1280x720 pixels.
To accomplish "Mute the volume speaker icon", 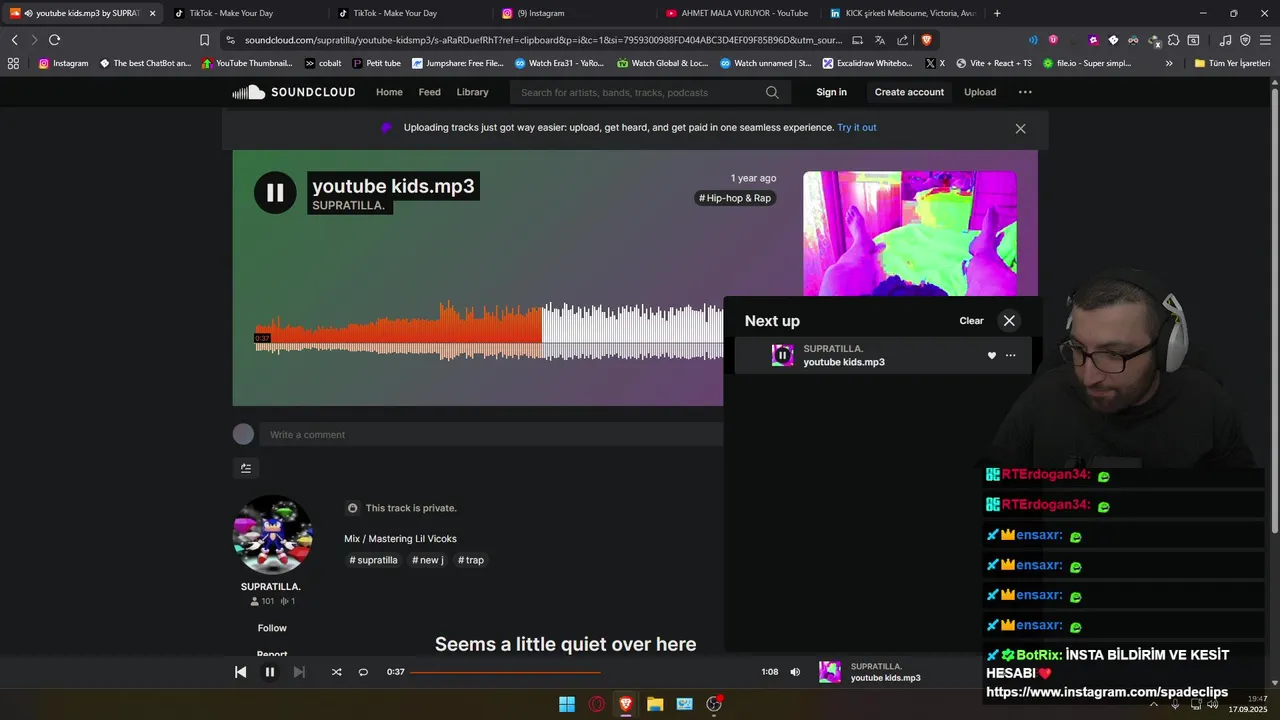I will [x=795, y=672].
